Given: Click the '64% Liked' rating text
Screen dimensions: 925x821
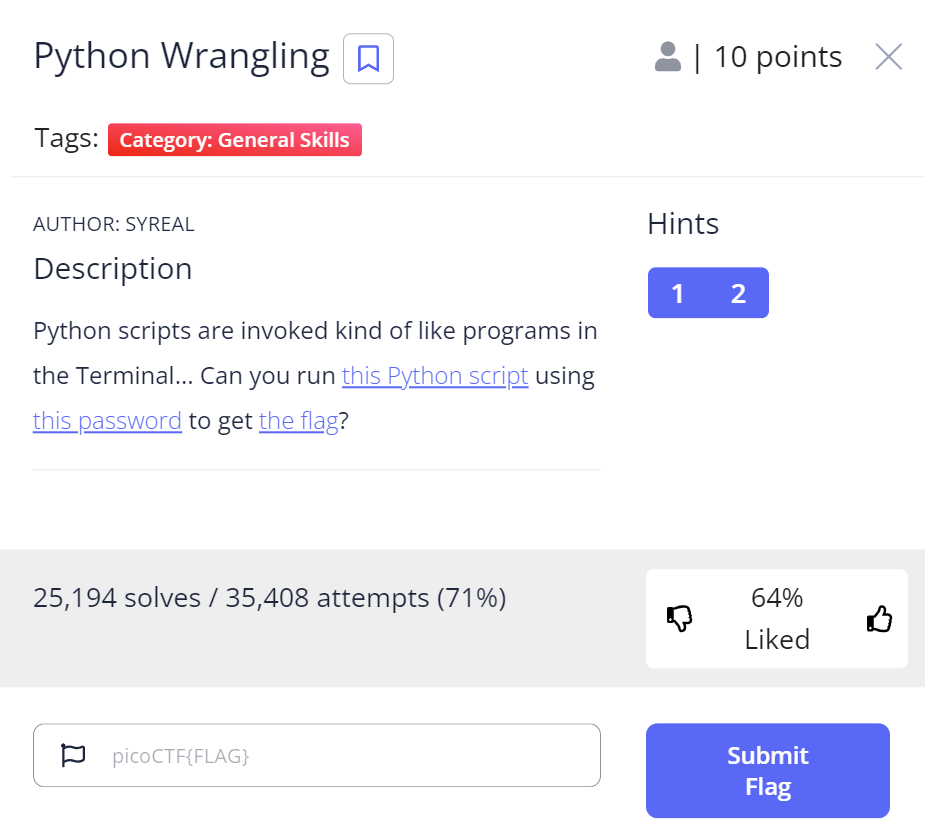Looking at the screenshot, I should coord(777,618).
